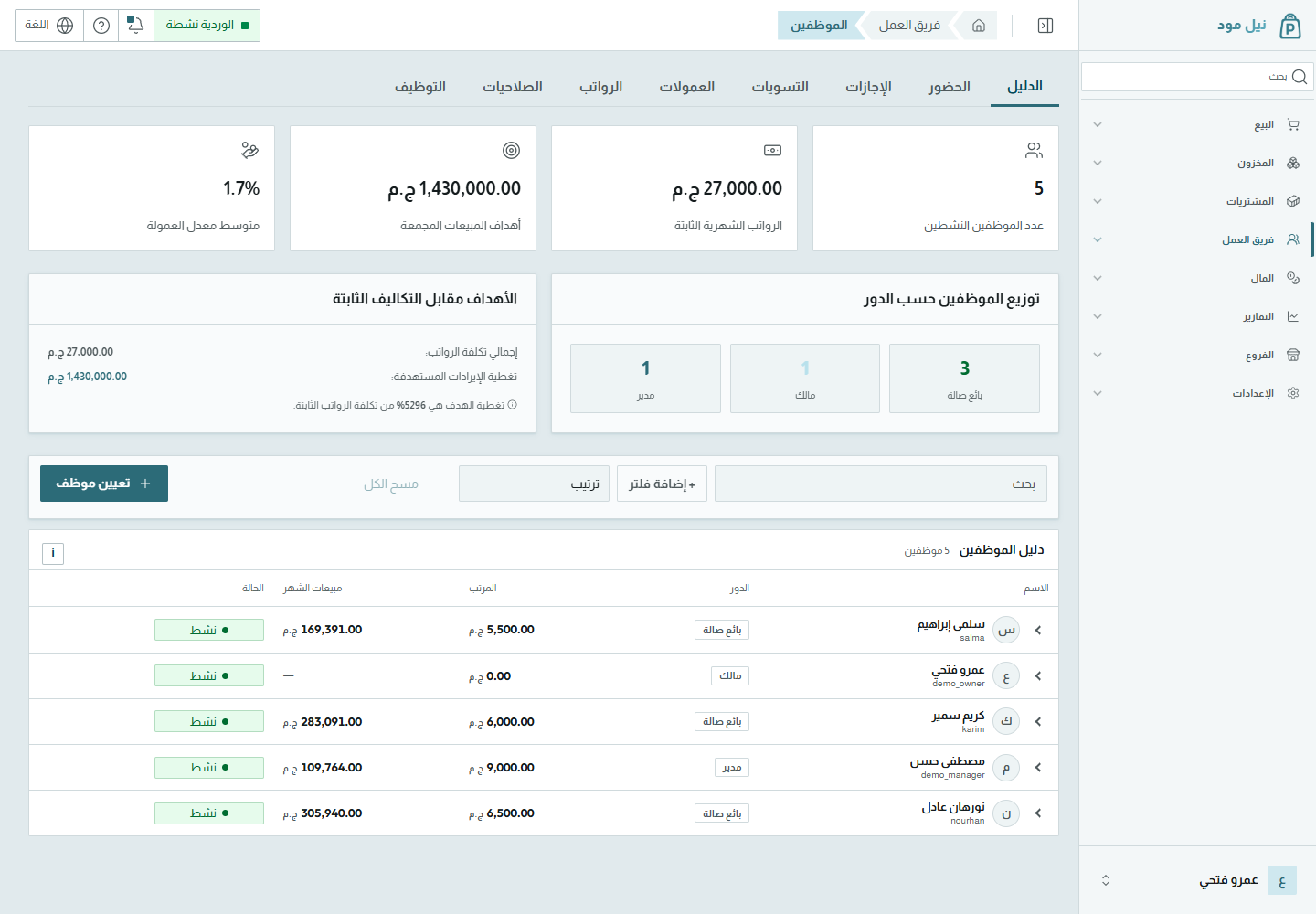Select the مدير role distribution card
This screenshot has width=1316, height=914.
[645, 378]
